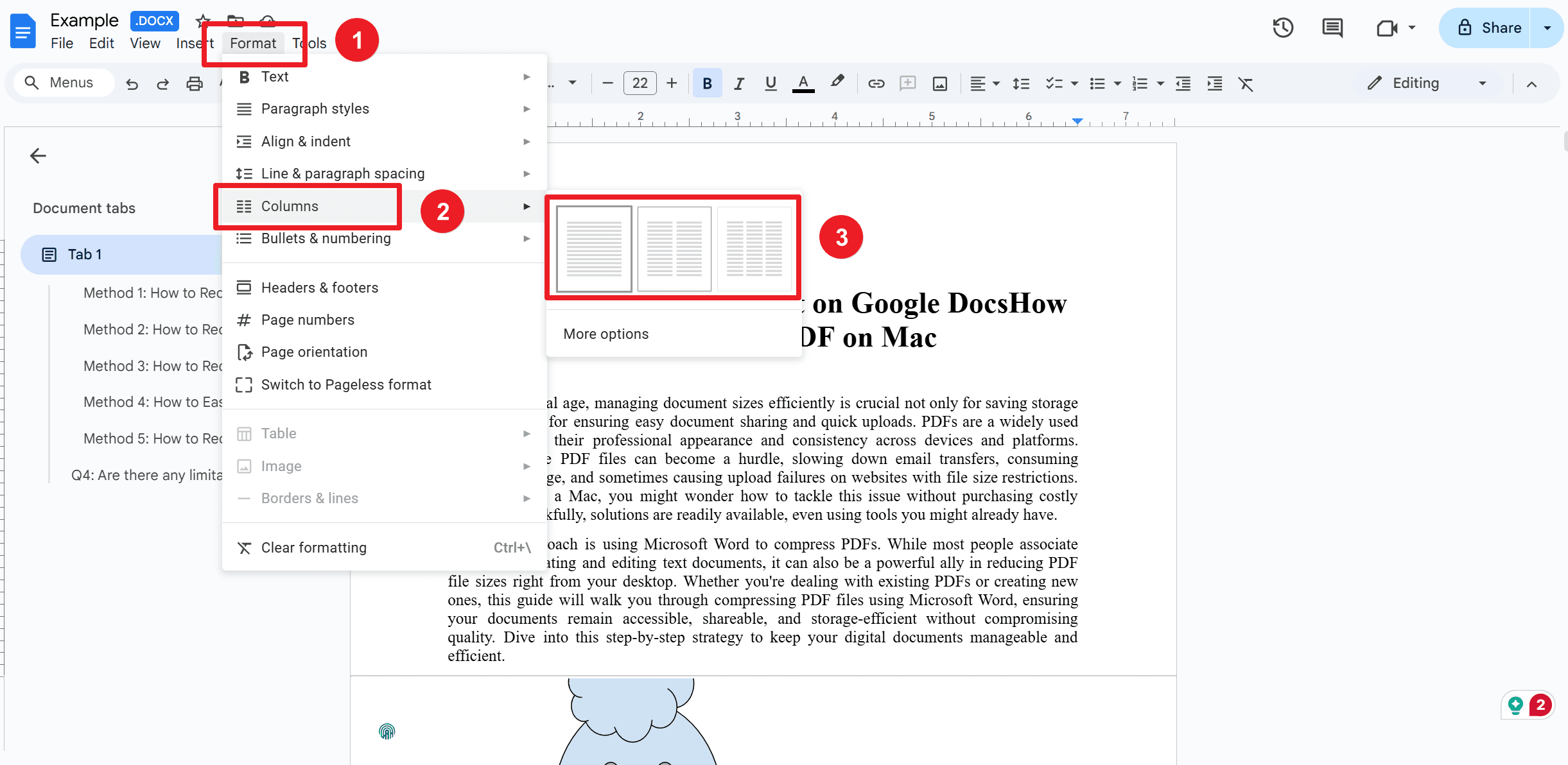Click the font size increase stepper
The height and width of the screenshot is (765, 1568).
672,83
